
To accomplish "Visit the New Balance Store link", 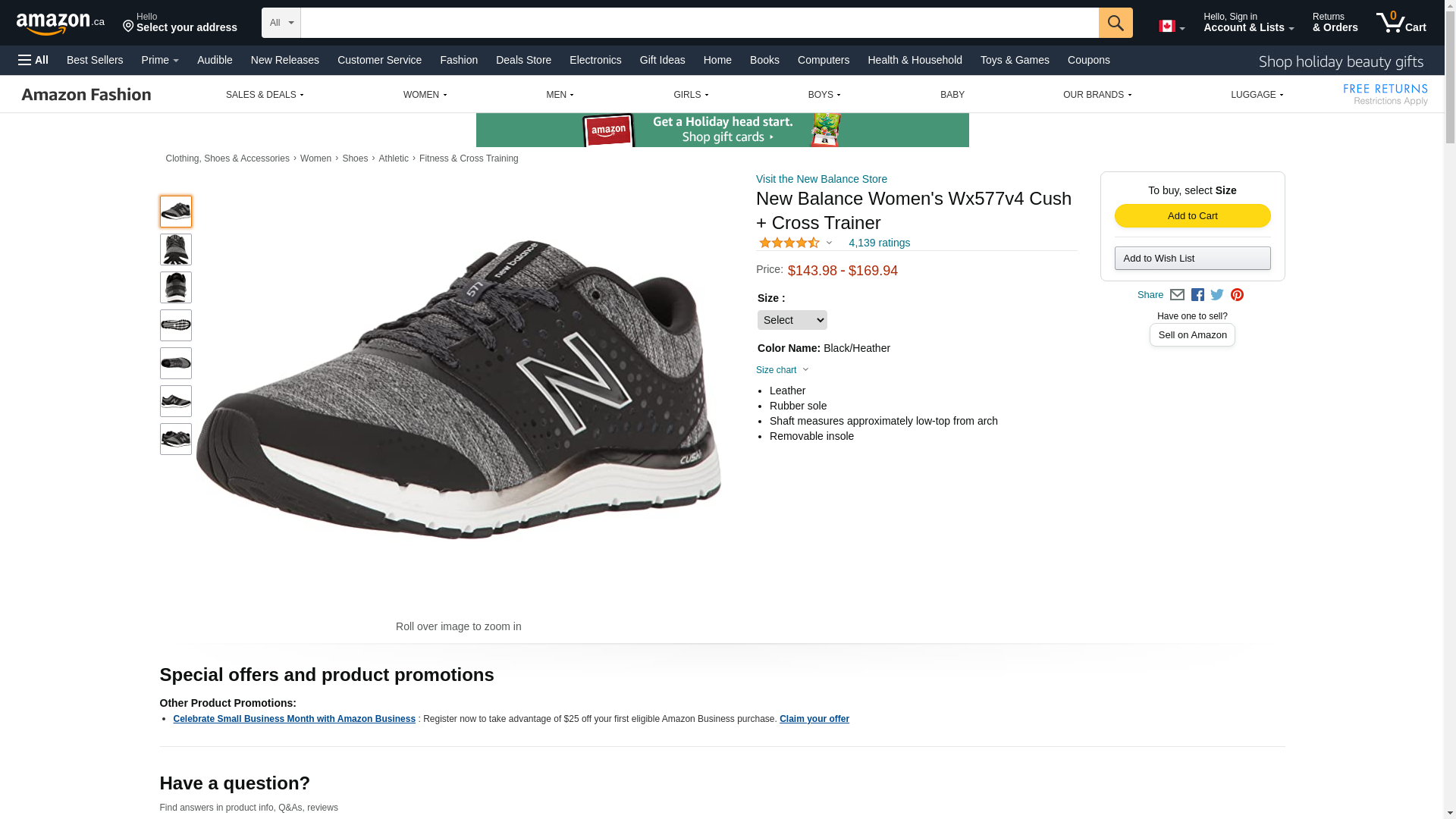I will 821,179.
